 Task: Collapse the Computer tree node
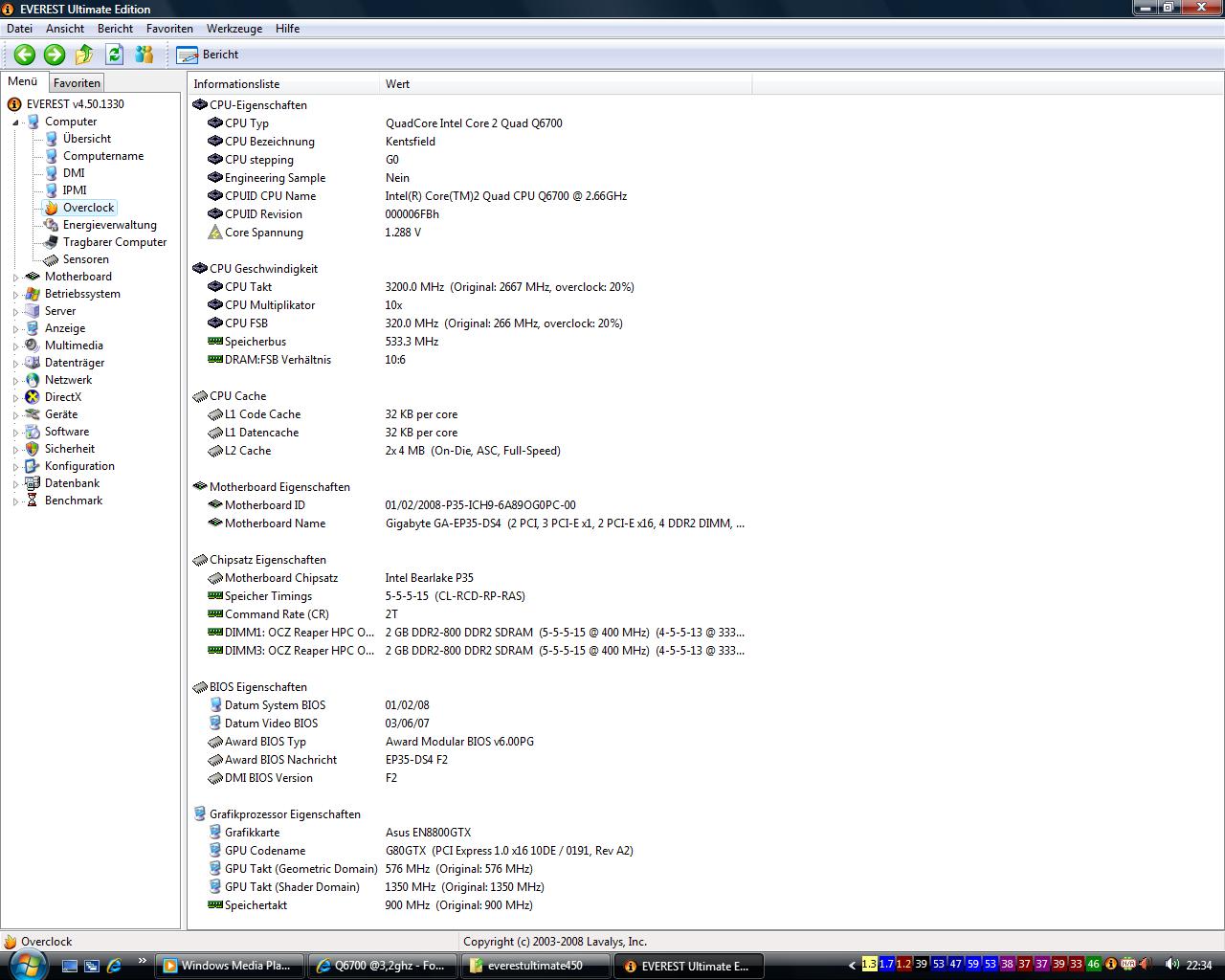point(15,122)
